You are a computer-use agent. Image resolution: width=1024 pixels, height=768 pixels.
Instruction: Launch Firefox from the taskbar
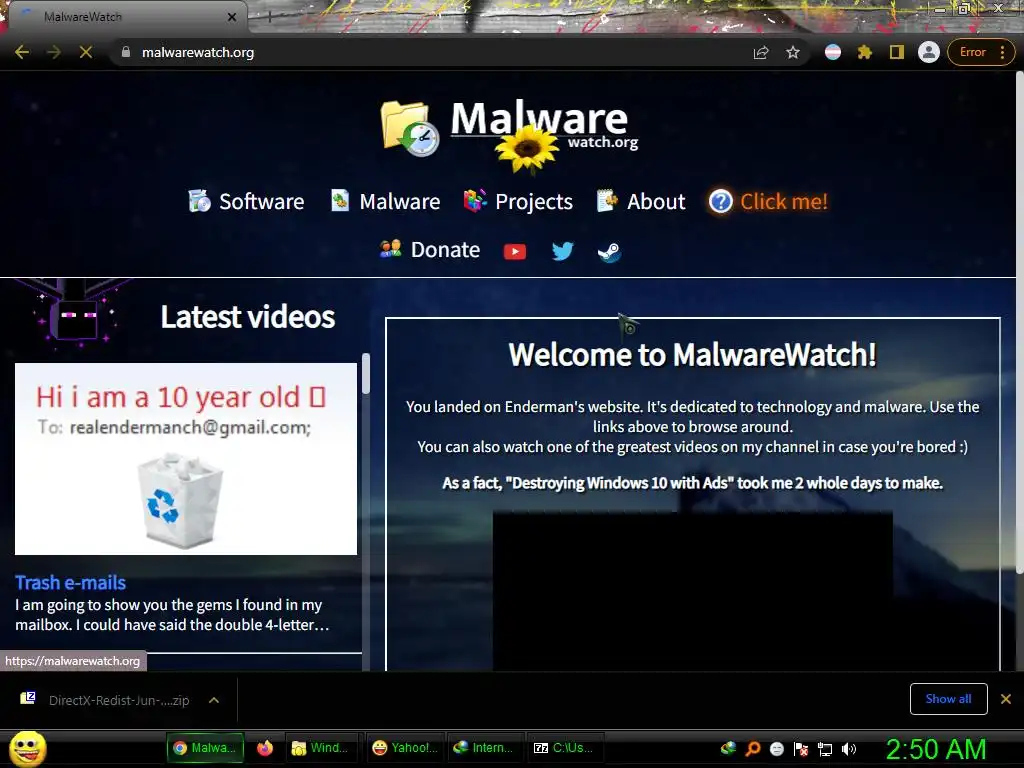pyautogui.click(x=265, y=748)
